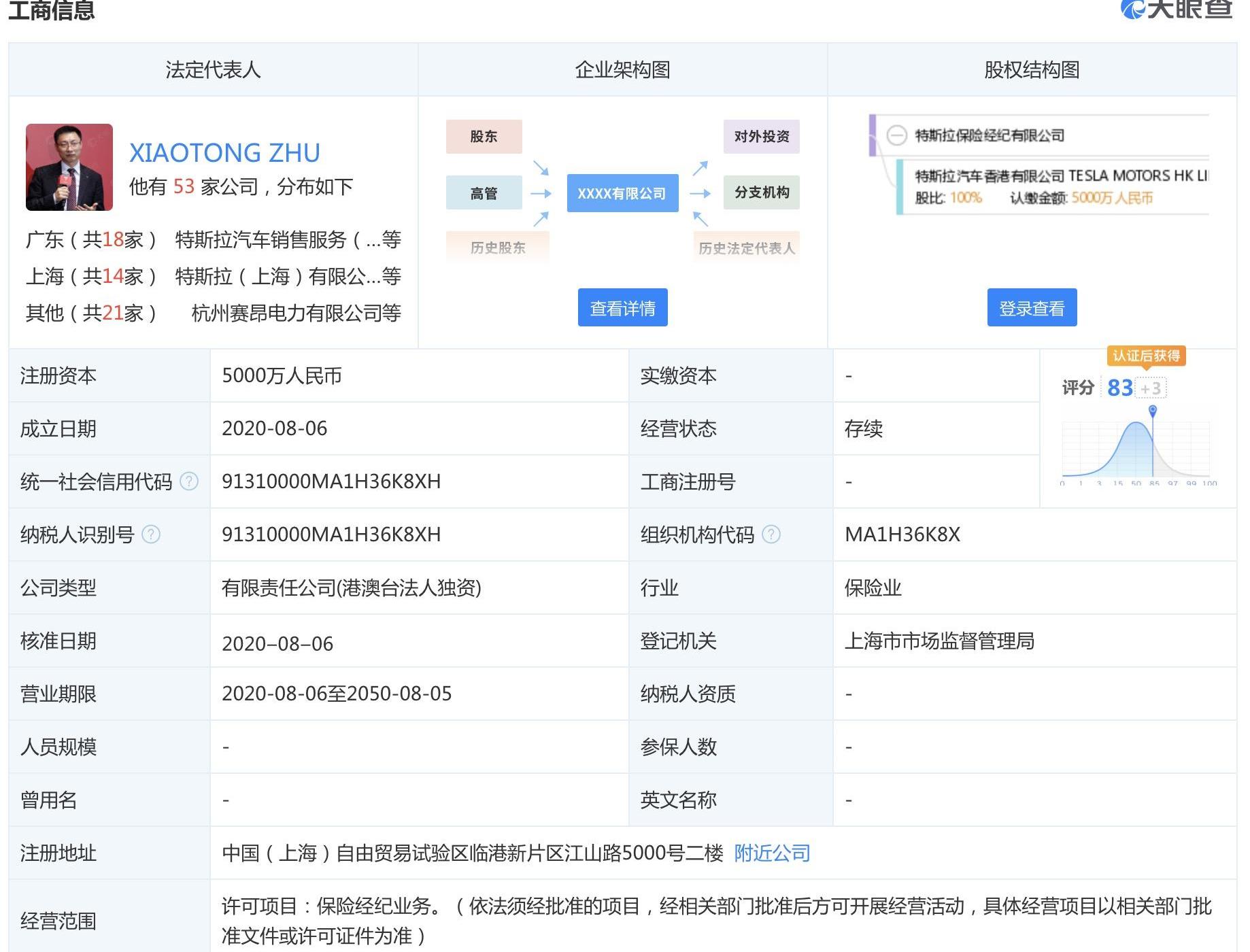Click 登录查看 to view equity structure
Screen dimensions: 1250x952
point(1032,308)
